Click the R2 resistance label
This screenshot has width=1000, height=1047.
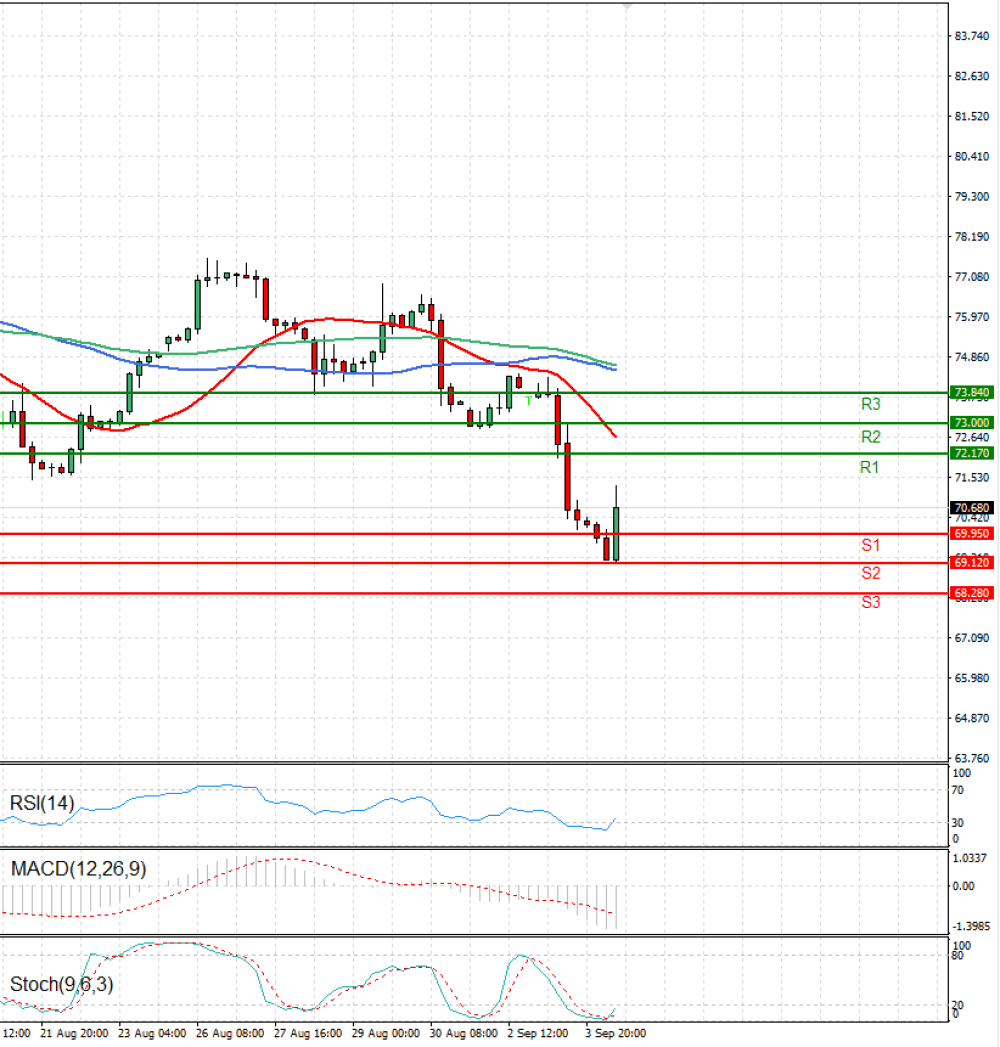click(x=870, y=437)
